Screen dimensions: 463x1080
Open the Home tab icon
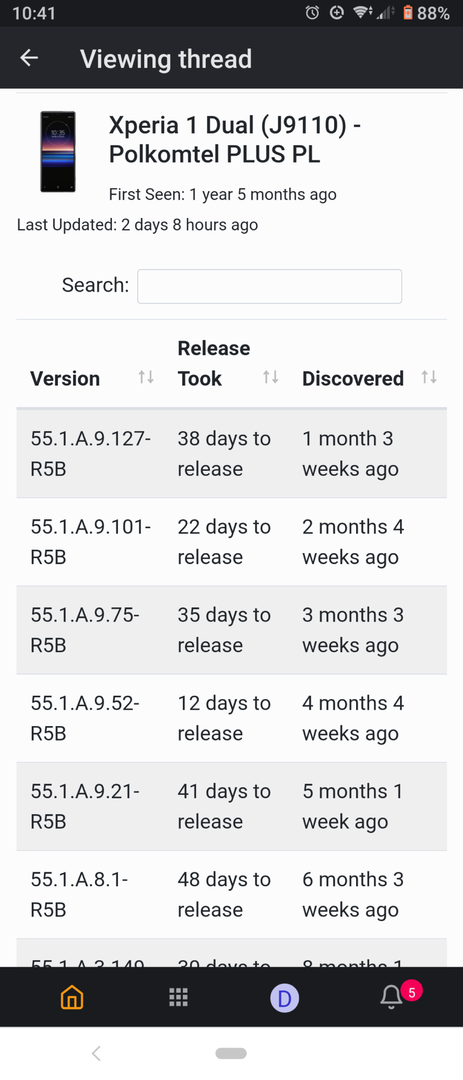coord(72,997)
